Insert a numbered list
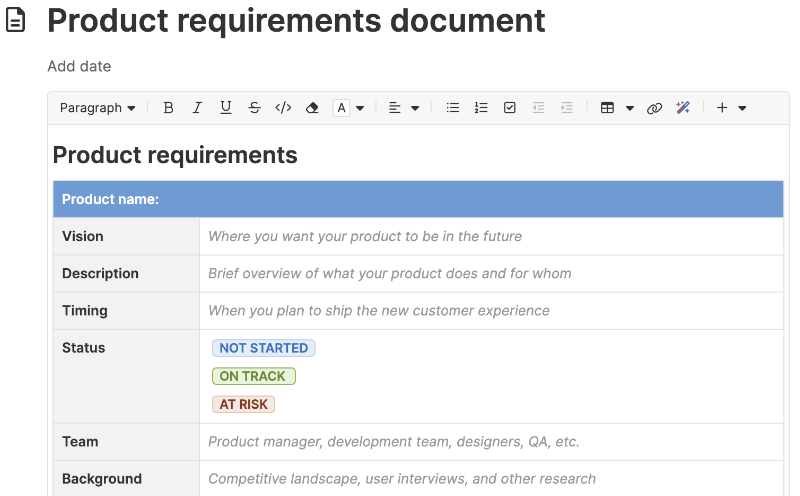This screenshot has width=800, height=496. coord(481,108)
